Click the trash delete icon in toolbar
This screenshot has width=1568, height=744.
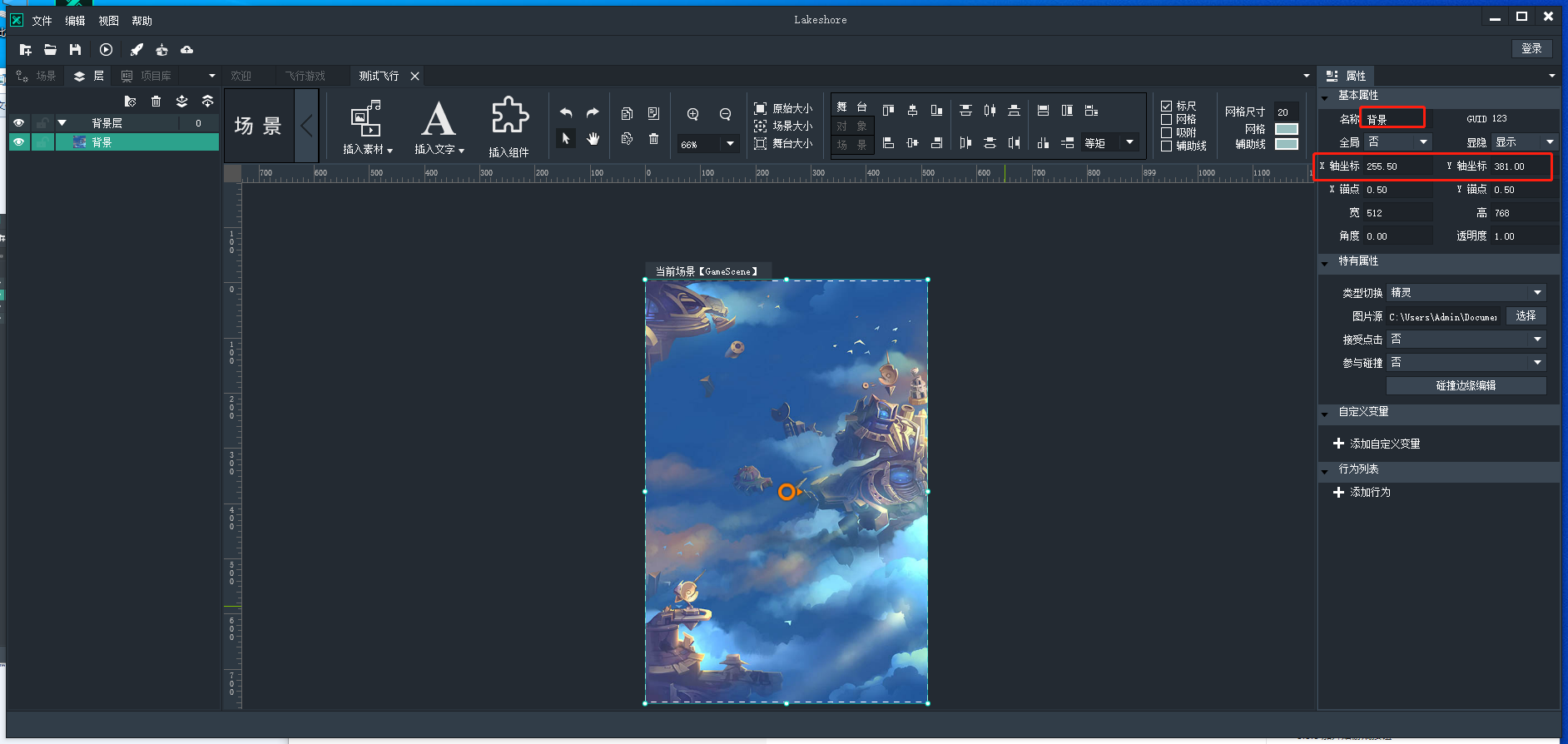pyautogui.click(x=653, y=139)
